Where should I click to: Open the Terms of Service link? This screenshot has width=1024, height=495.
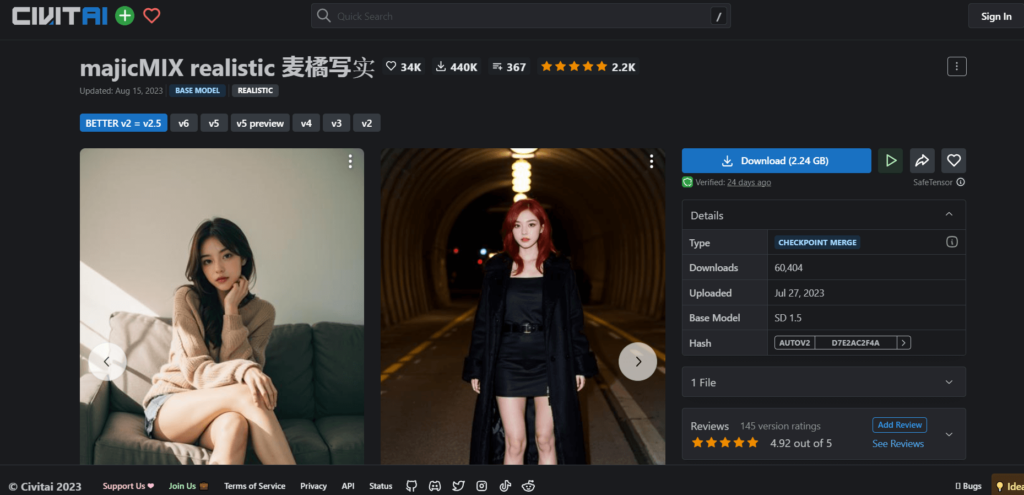point(255,486)
